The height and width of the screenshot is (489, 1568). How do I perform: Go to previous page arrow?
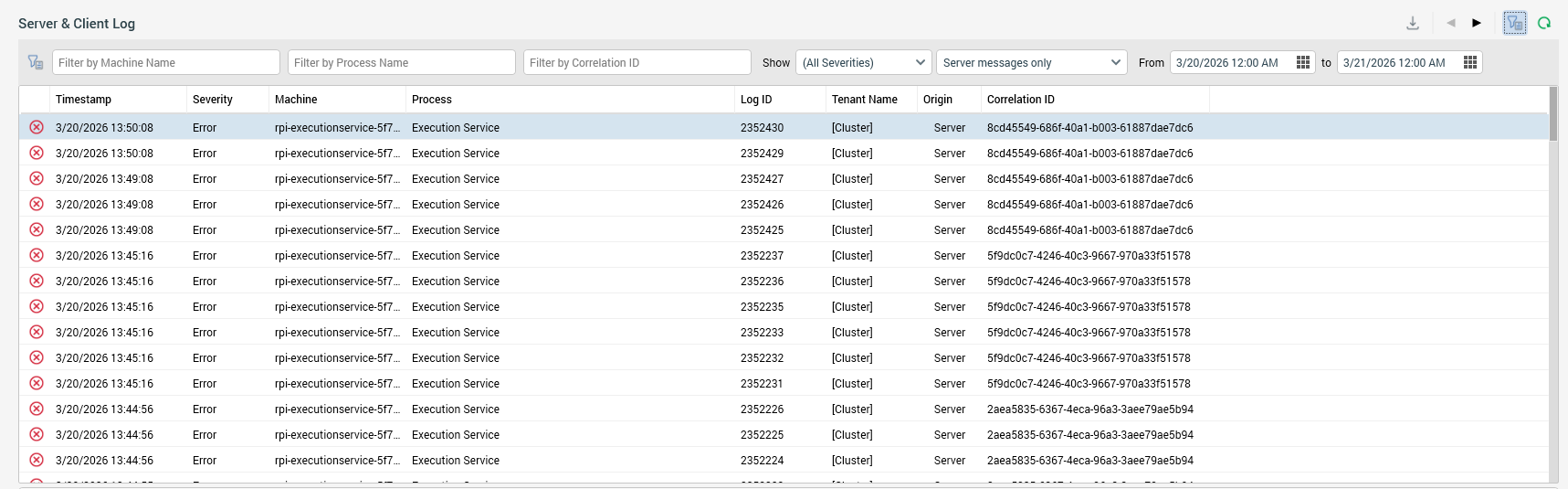(1451, 23)
